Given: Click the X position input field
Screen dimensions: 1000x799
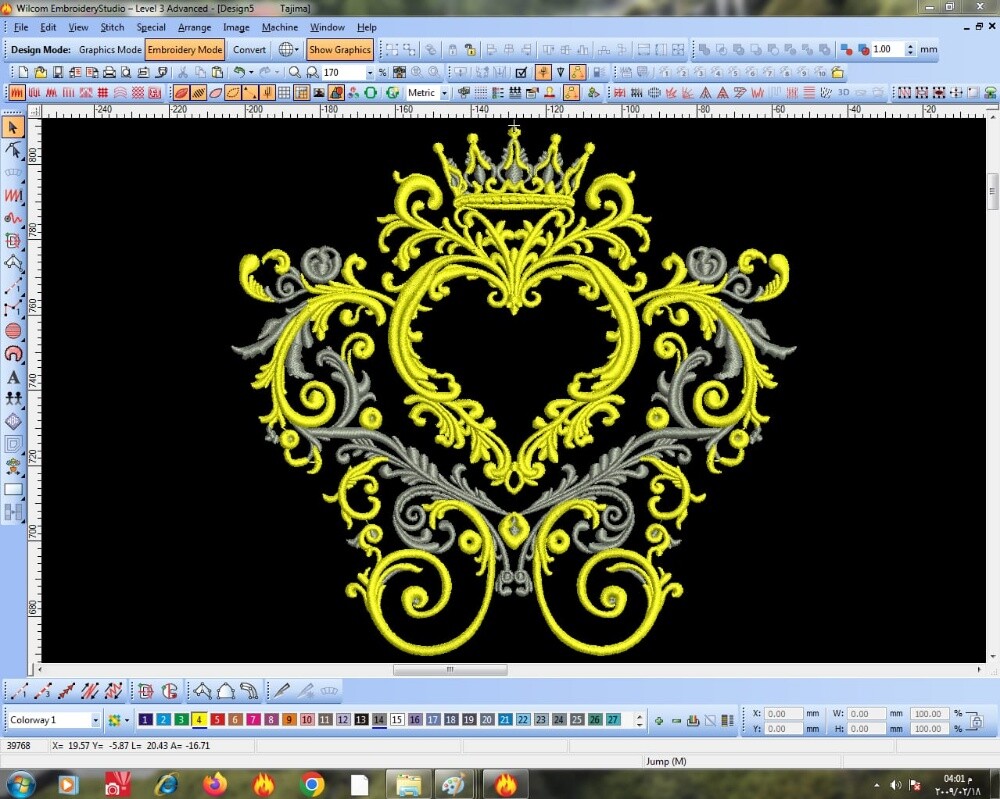Looking at the screenshot, I should click(x=783, y=714).
